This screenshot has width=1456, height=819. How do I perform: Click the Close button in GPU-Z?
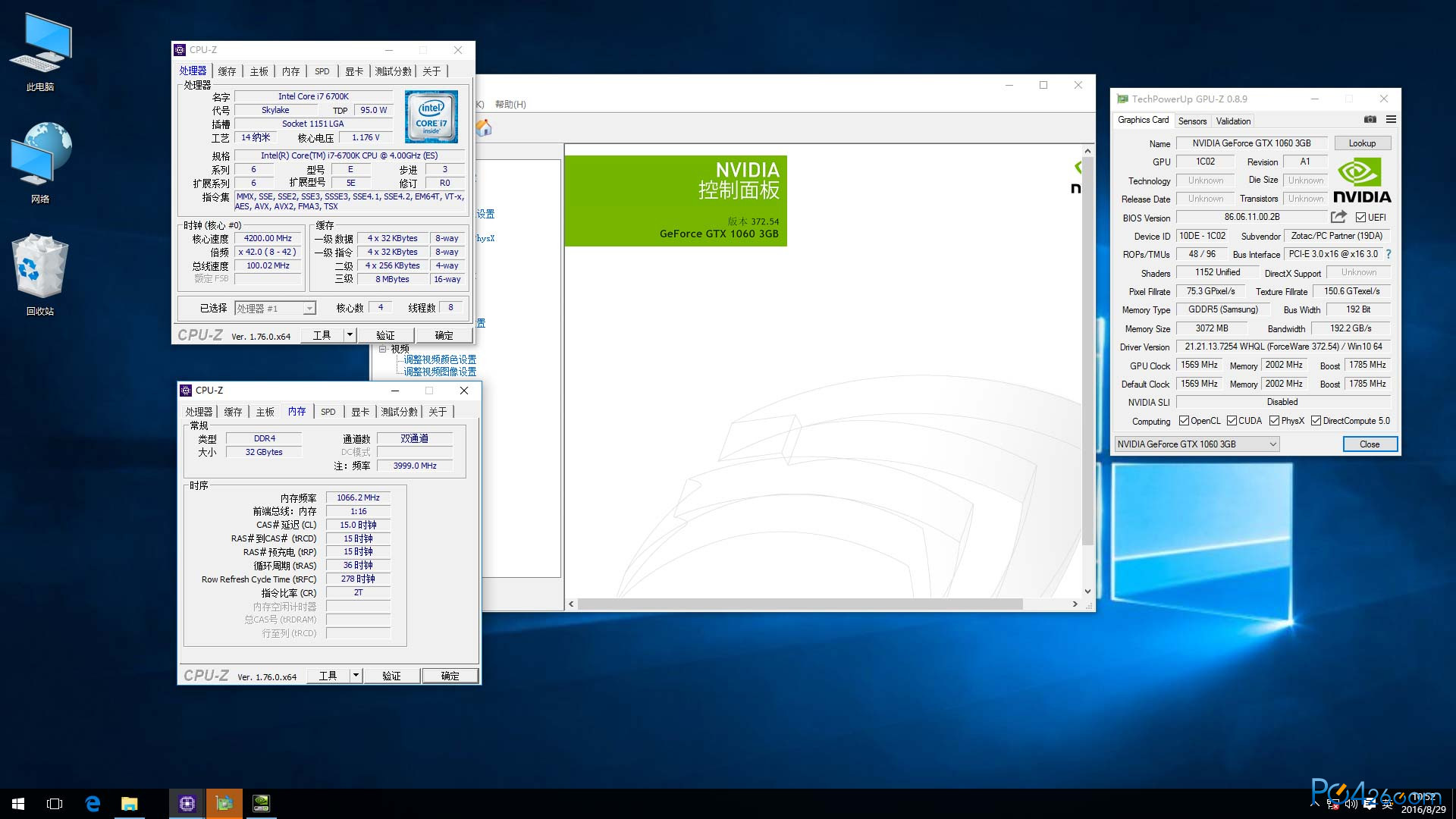(x=1370, y=444)
